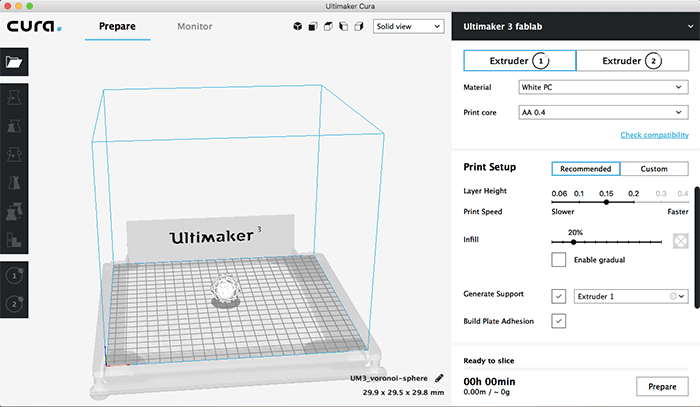Switch camera to right side view

pos(358,26)
